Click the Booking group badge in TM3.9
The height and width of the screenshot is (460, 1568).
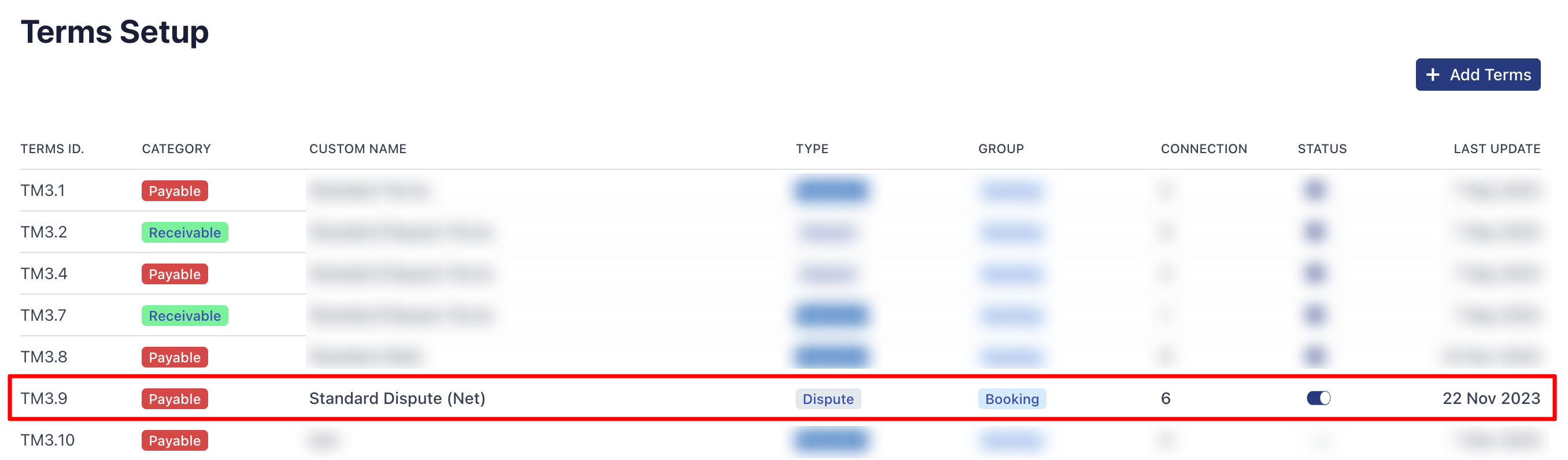tap(1011, 399)
